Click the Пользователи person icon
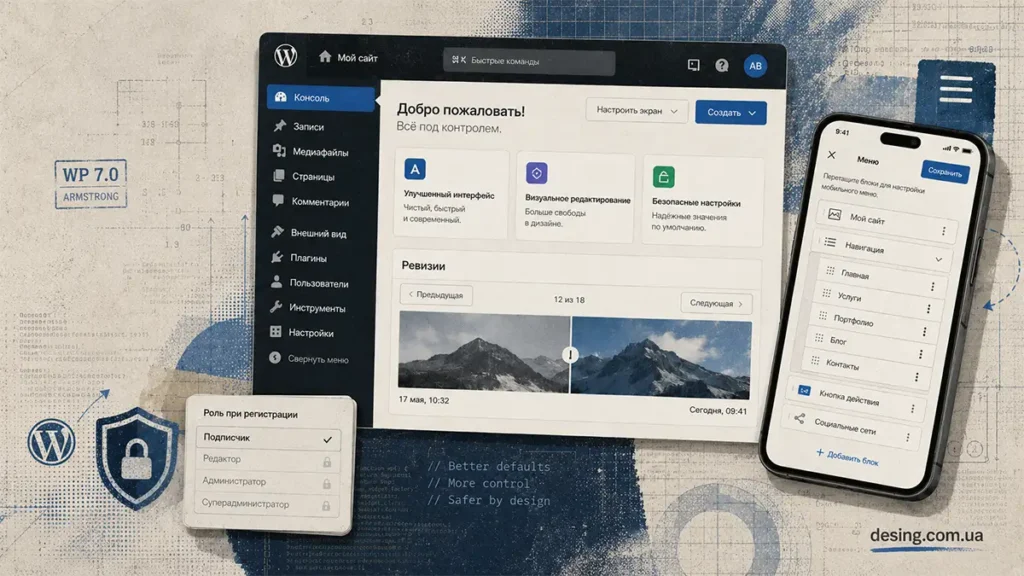The image size is (1024, 576). coord(276,282)
